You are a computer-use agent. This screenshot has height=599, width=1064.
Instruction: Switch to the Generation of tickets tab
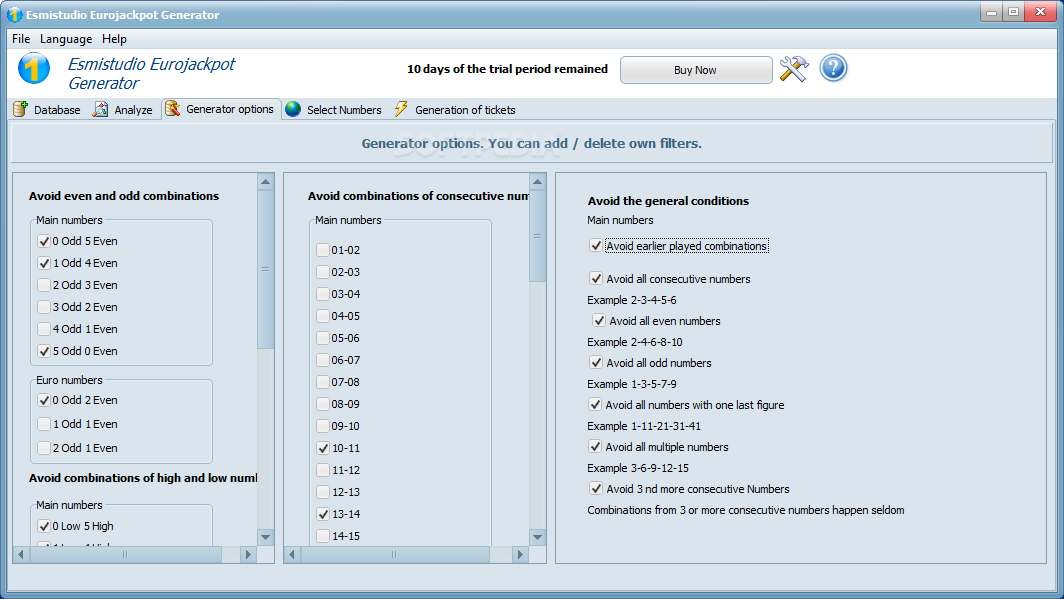tap(455, 109)
